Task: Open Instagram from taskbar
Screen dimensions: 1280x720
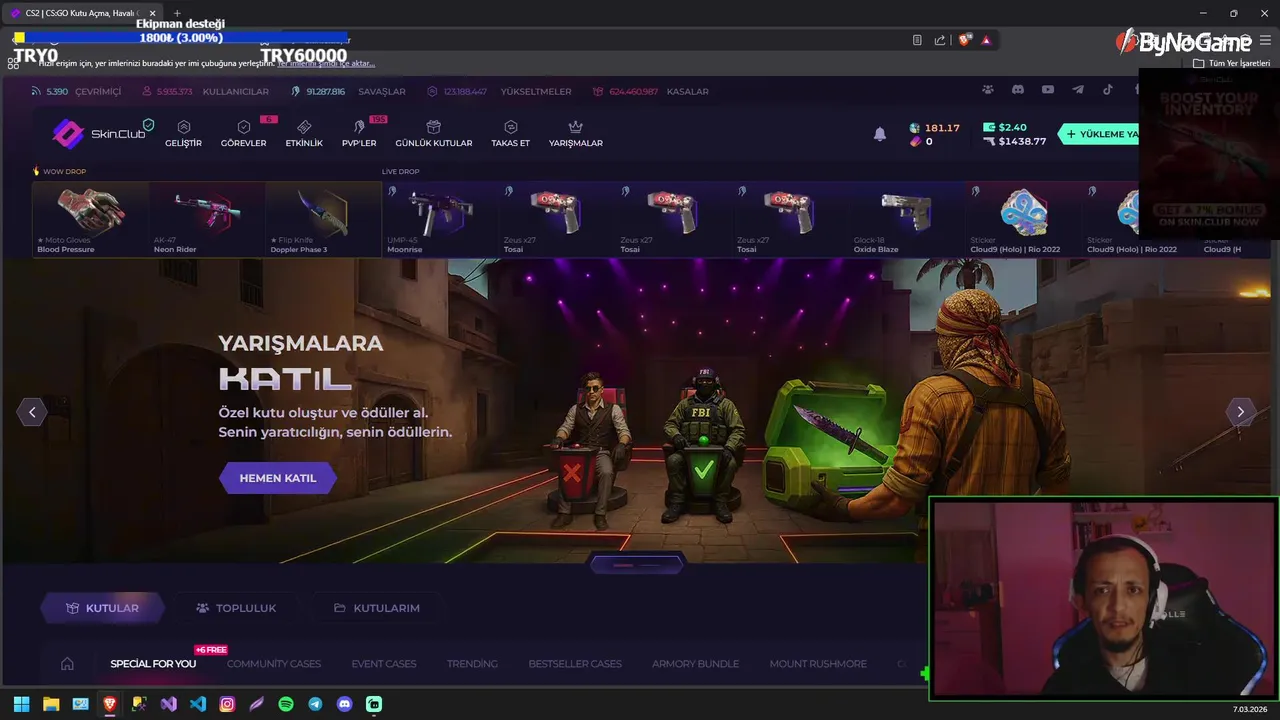Action: 227,704
